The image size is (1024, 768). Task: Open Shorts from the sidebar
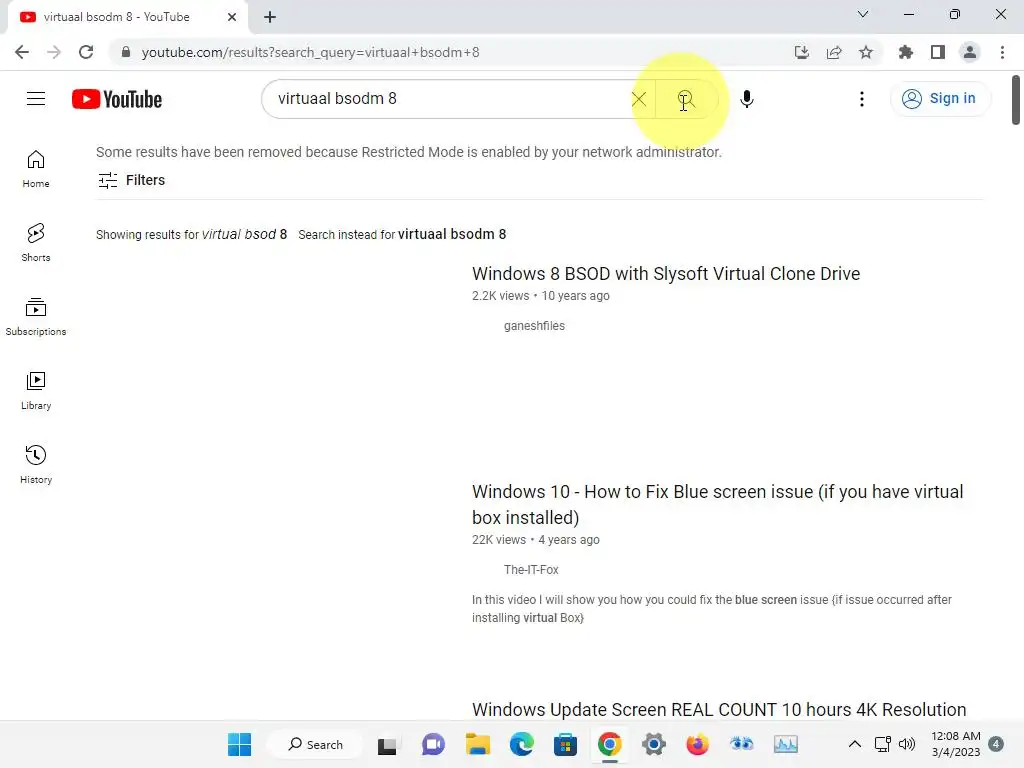point(36,242)
